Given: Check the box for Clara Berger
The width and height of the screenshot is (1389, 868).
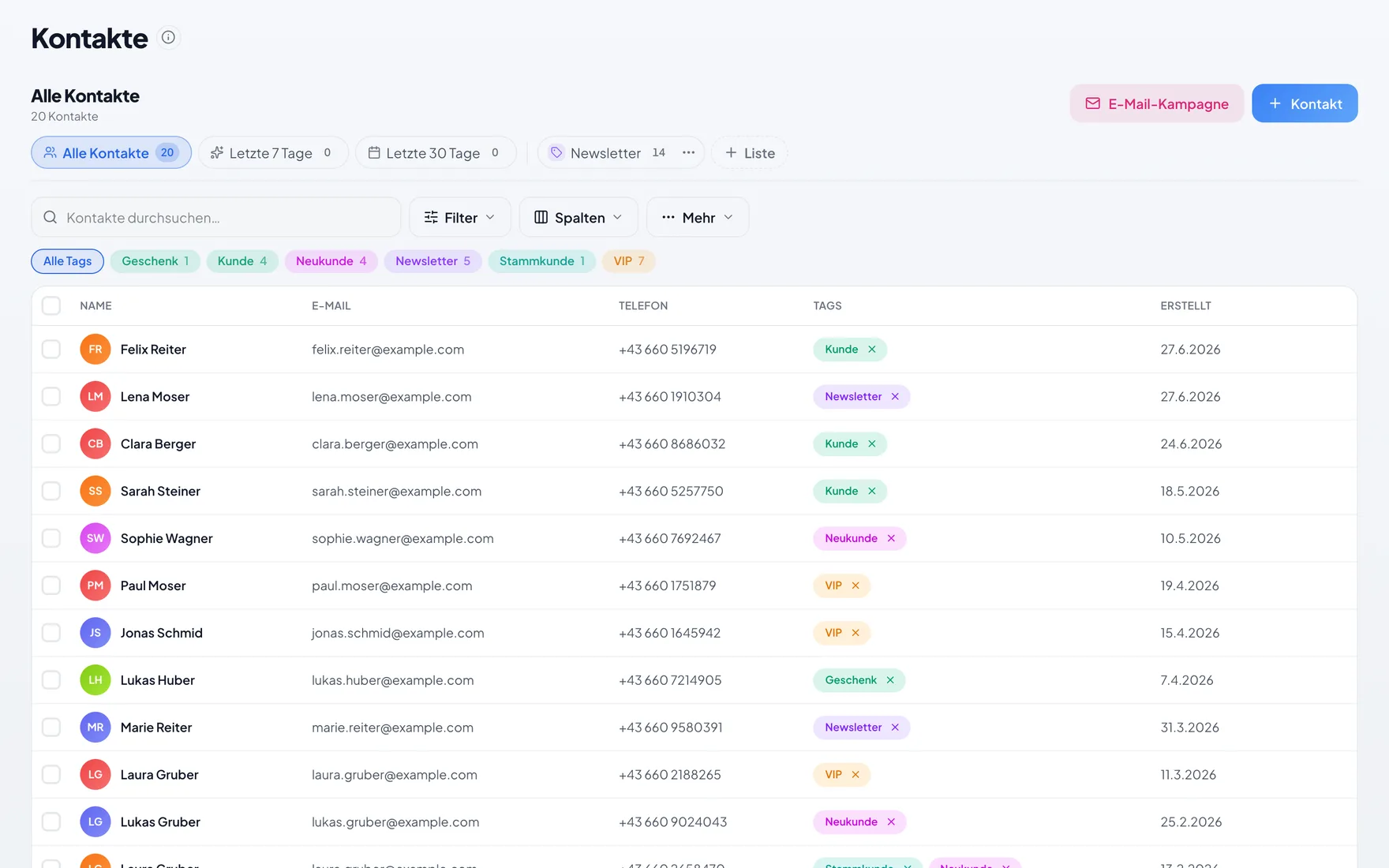Looking at the screenshot, I should tap(51, 444).
